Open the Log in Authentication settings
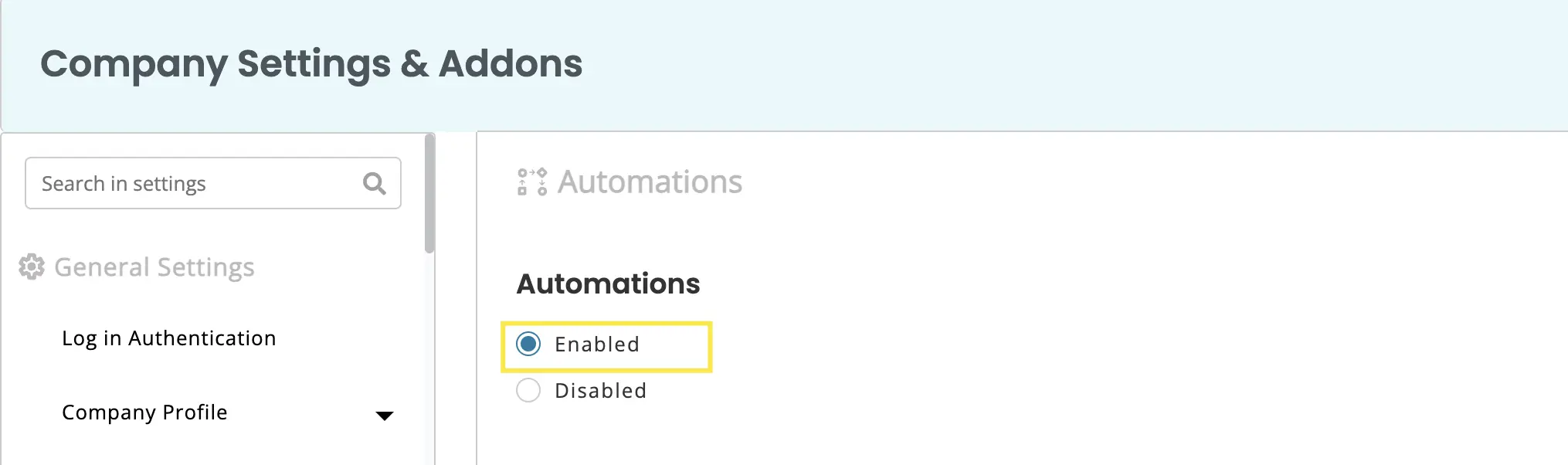Viewport: 1568px width, 465px height. coord(169,338)
